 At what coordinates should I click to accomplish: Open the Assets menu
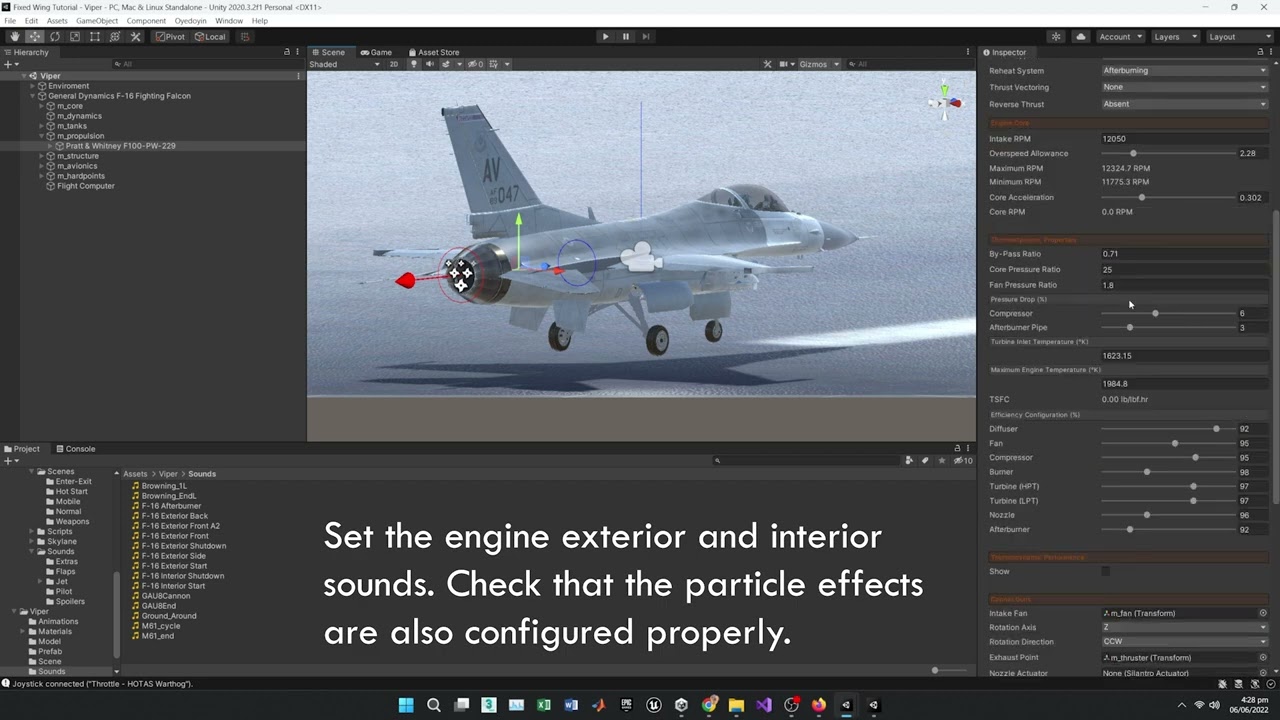pyautogui.click(x=57, y=21)
